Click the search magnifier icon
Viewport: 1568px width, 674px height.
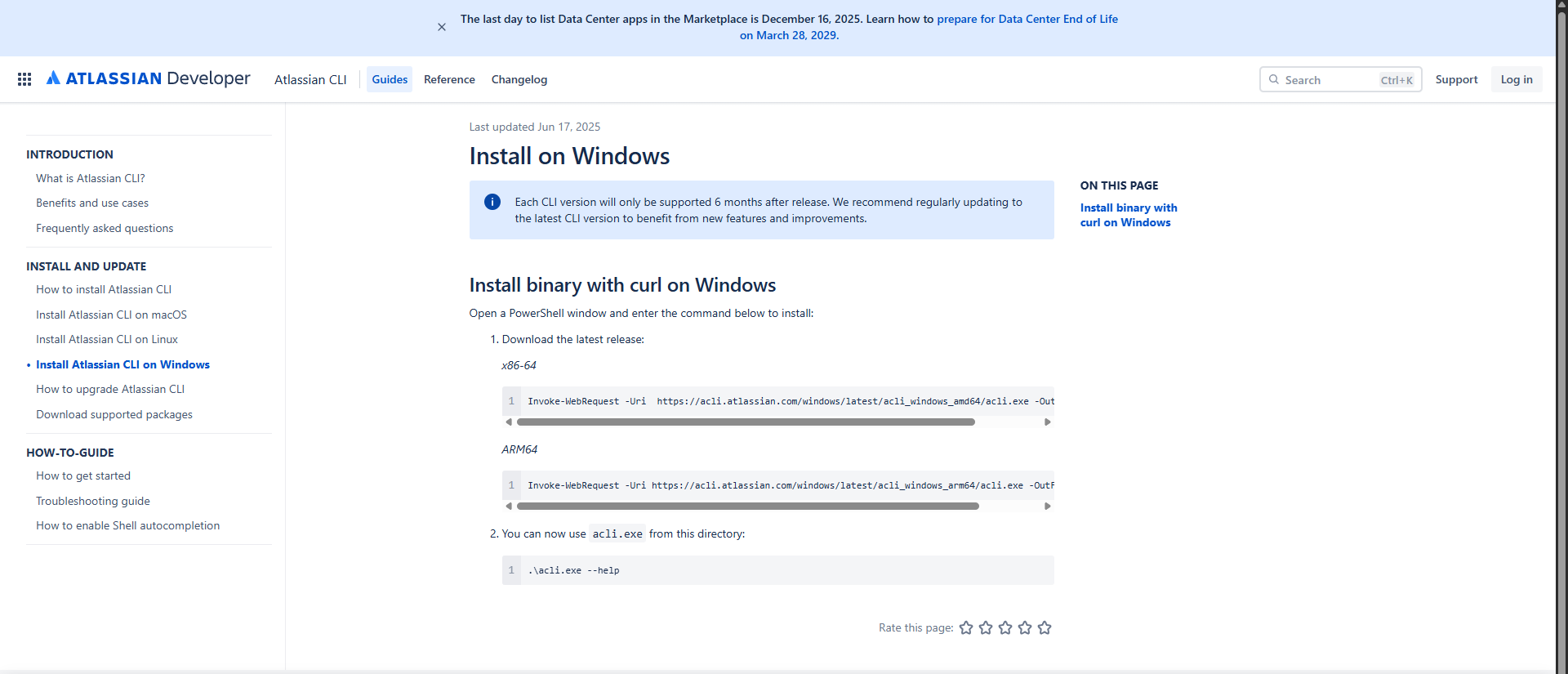point(1274,79)
